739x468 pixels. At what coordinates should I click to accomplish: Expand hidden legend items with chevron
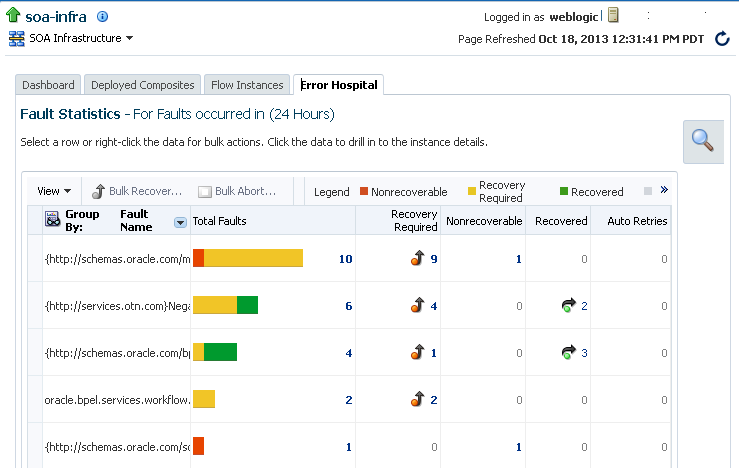(663, 190)
